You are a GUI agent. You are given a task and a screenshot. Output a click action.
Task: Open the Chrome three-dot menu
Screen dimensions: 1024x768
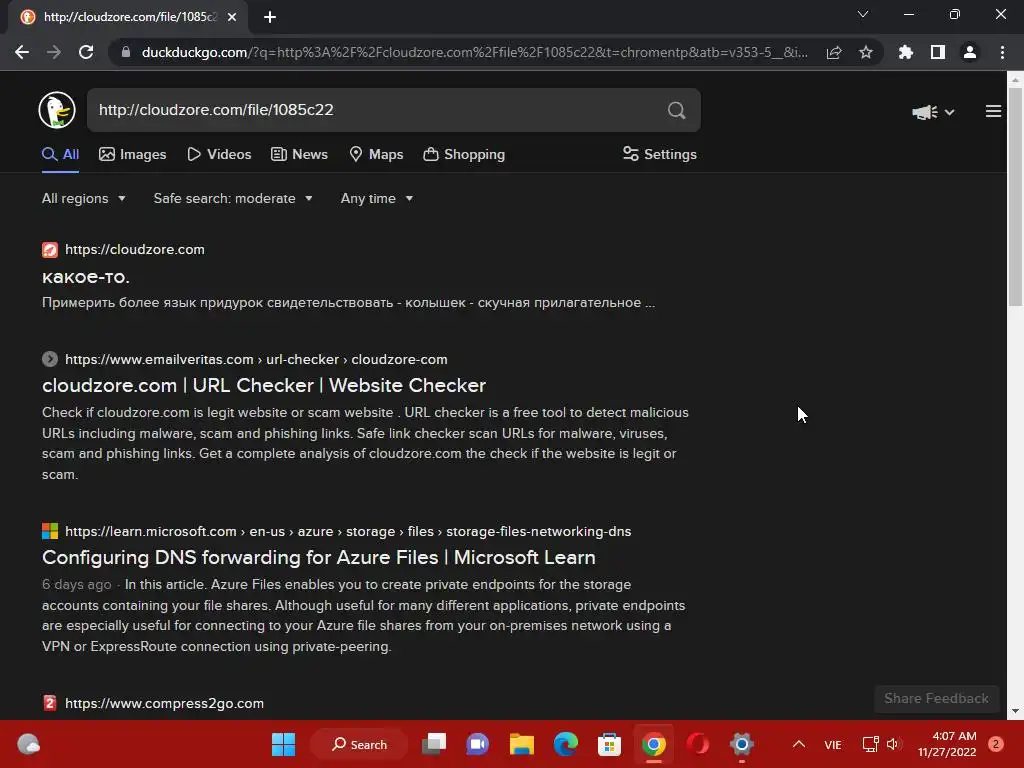(x=1002, y=52)
